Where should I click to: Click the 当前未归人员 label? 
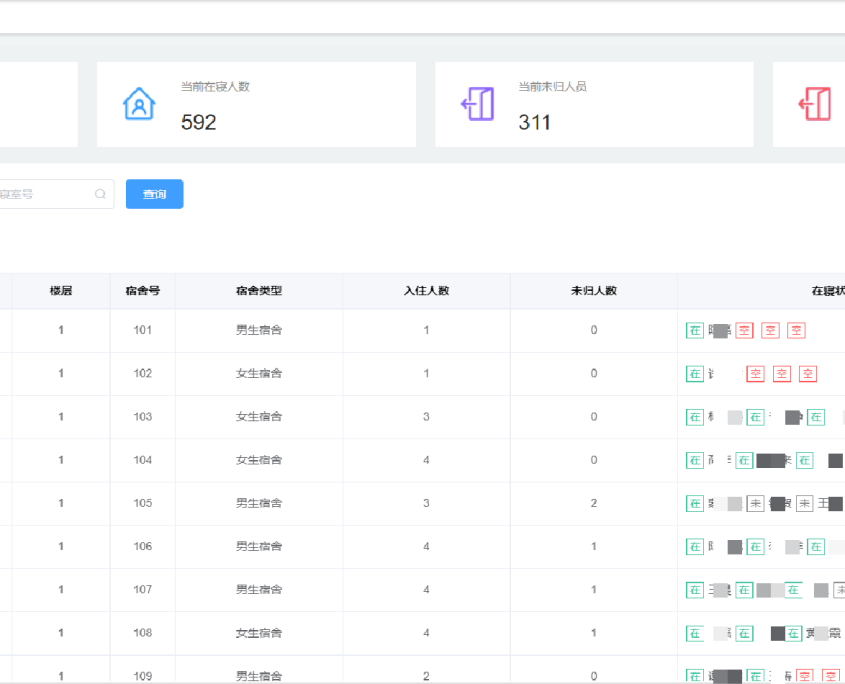[552, 87]
